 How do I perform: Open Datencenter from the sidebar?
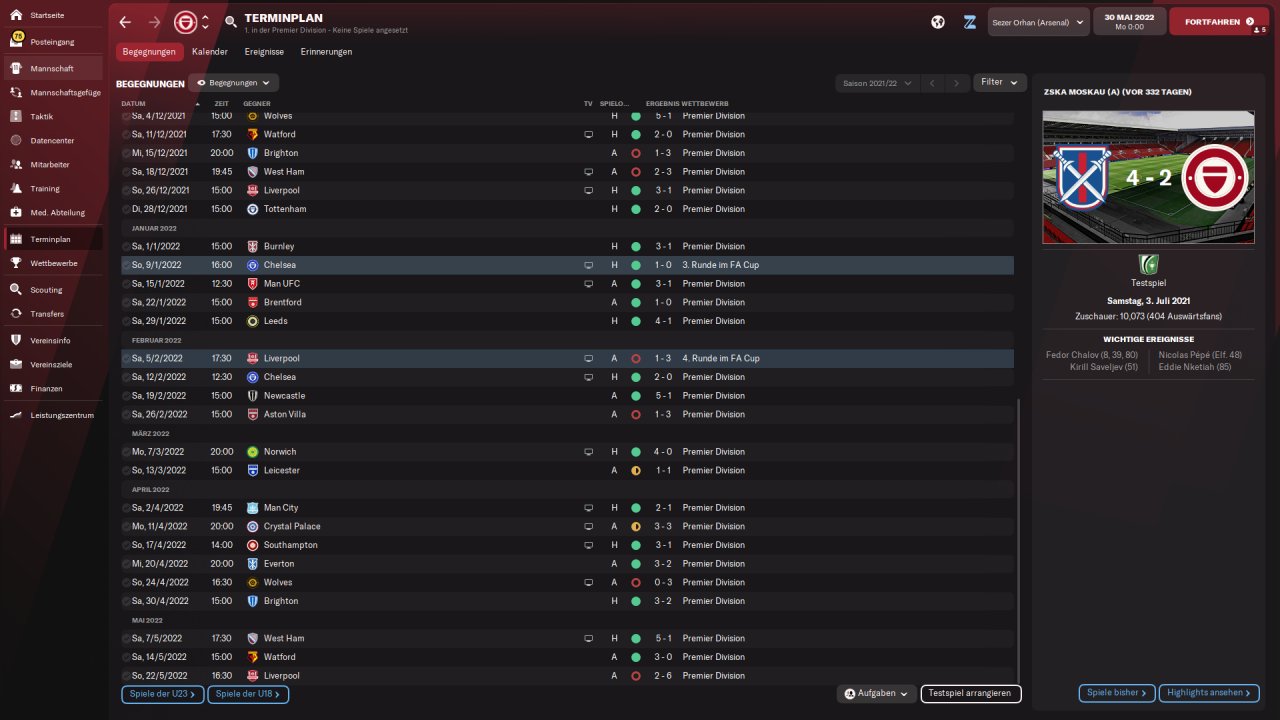(x=16, y=140)
